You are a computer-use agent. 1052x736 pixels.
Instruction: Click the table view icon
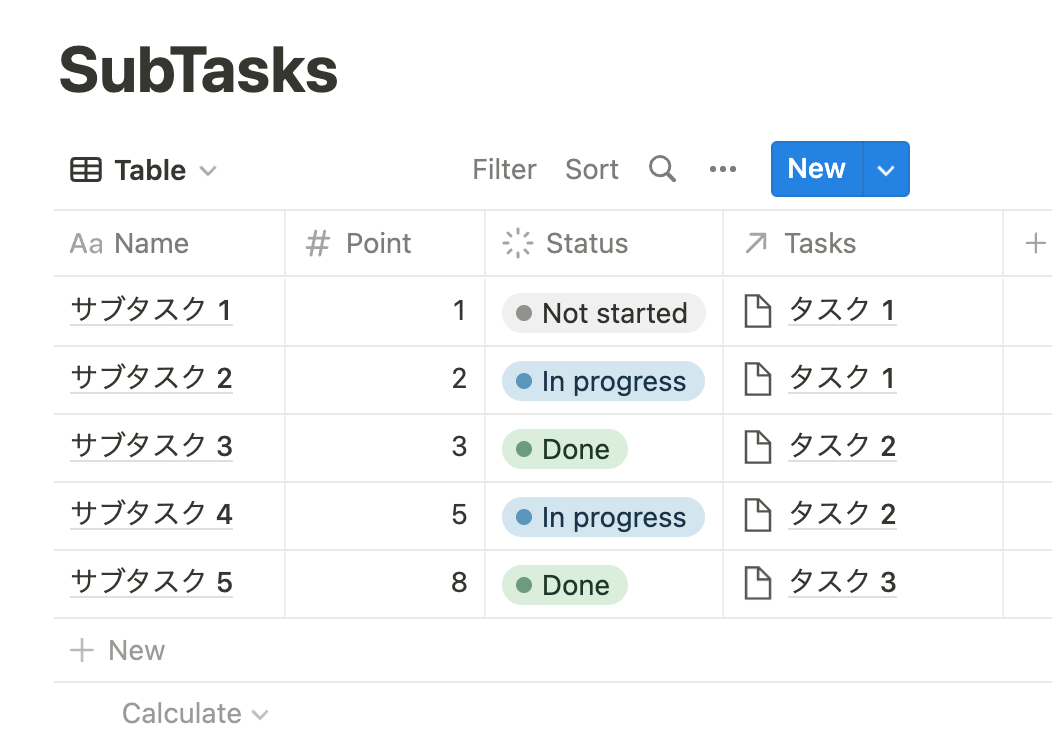[86, 170]
